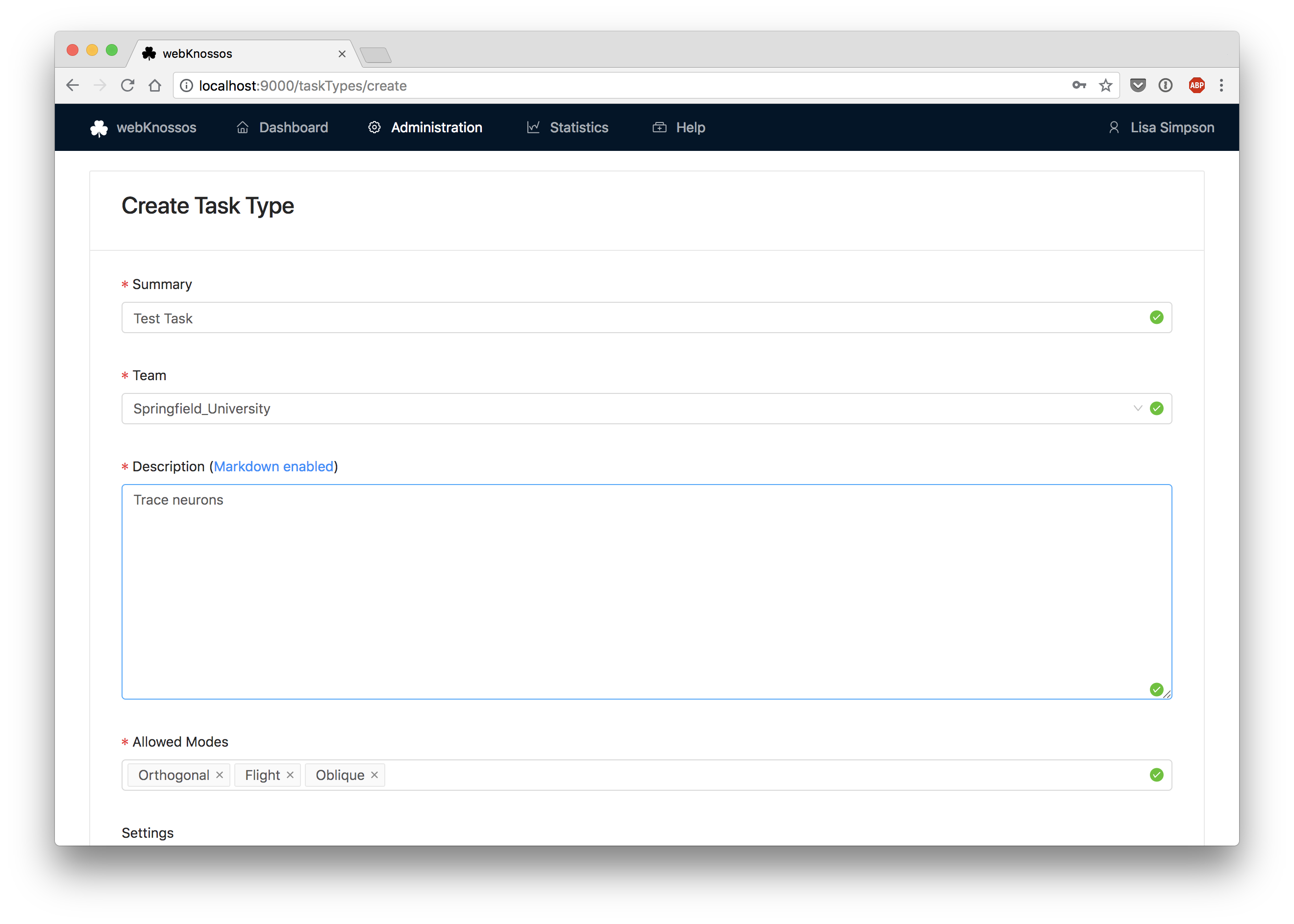Click the browser forward arrow
Viewport: 1294px width, 924px height.
click(100, 85)
